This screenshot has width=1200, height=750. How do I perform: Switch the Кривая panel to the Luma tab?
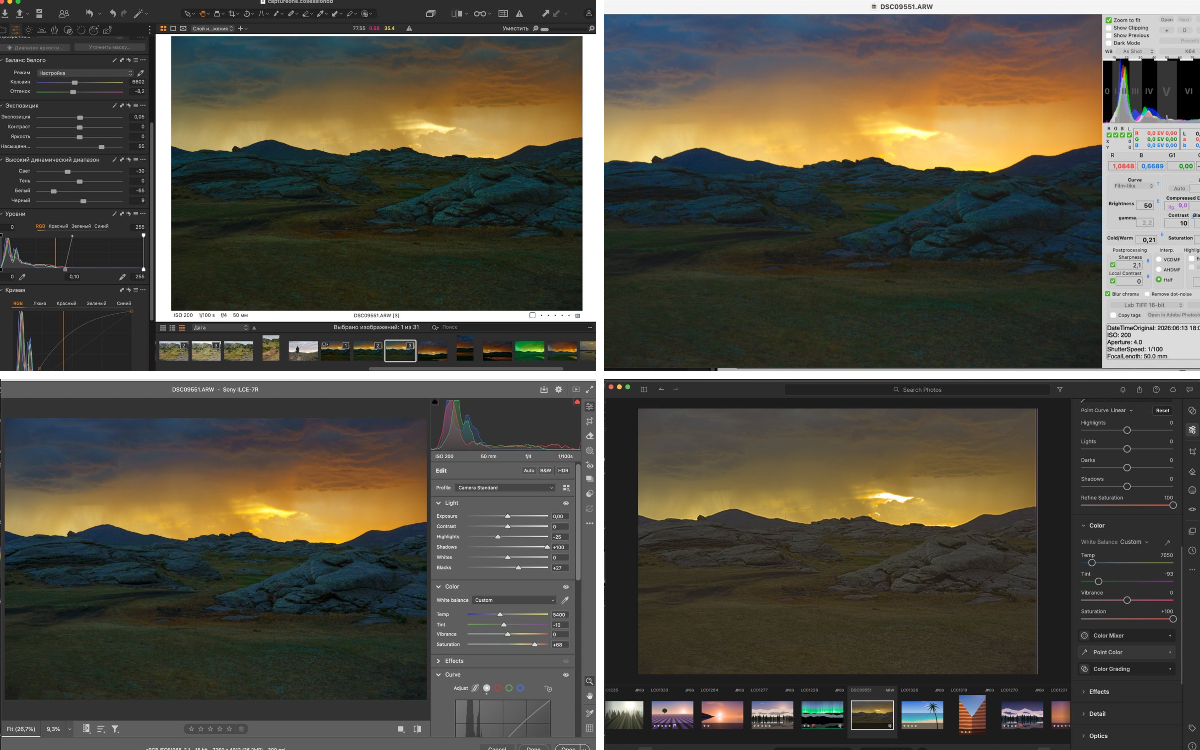pos(39,303)
